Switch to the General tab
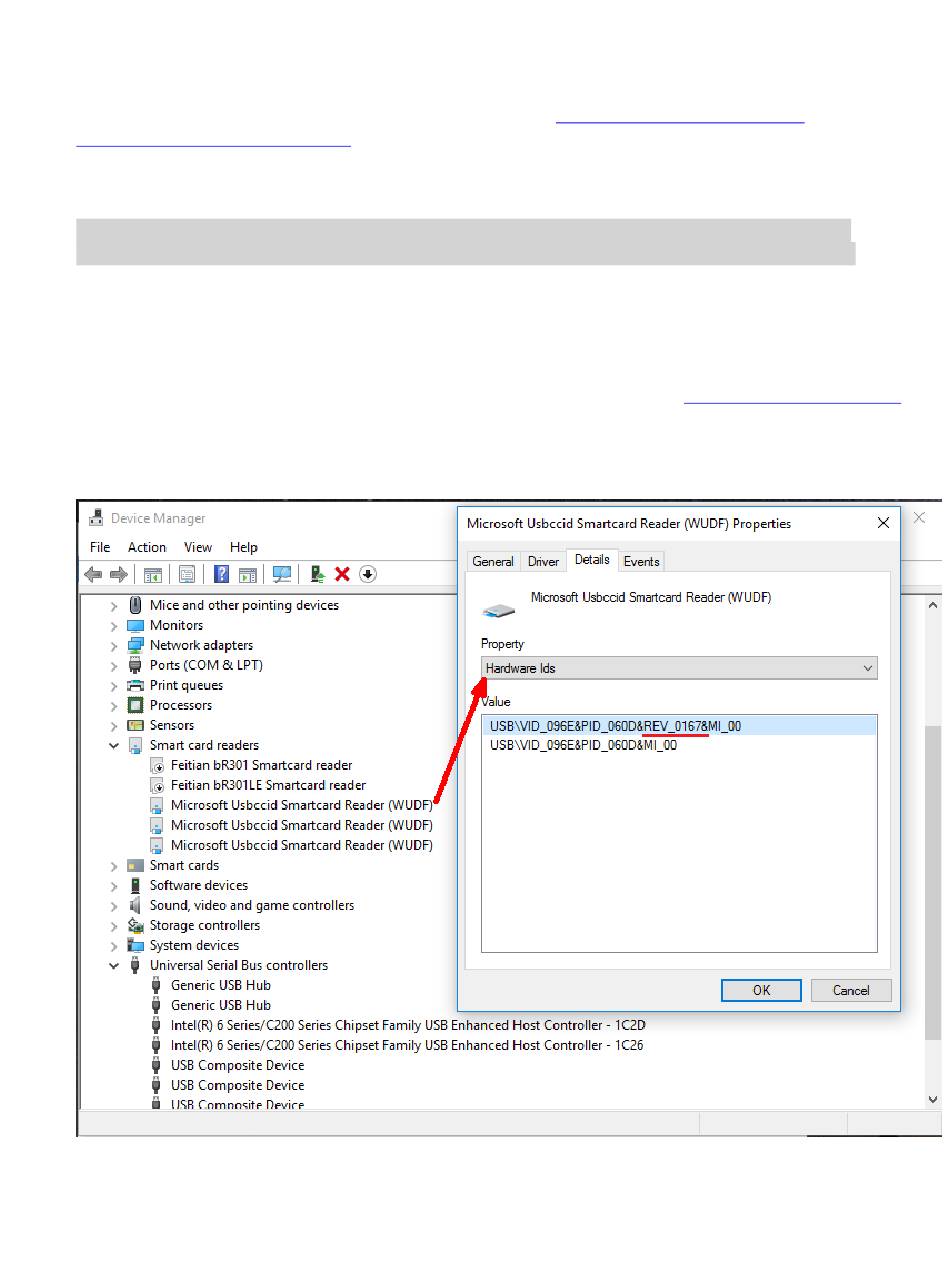Image resolution: width=950 pixels, height=1284 pixels. pyautogui.click(x=493, y=562)
